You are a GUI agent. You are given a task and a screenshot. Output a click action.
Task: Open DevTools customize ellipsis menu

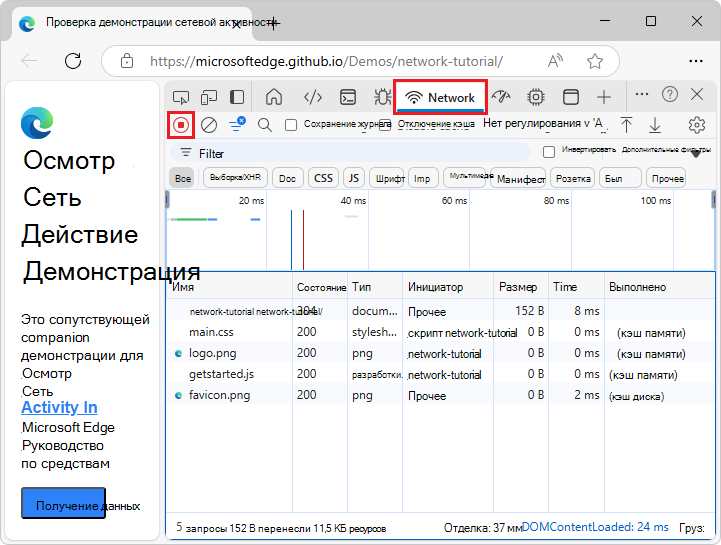pos(642,94)
